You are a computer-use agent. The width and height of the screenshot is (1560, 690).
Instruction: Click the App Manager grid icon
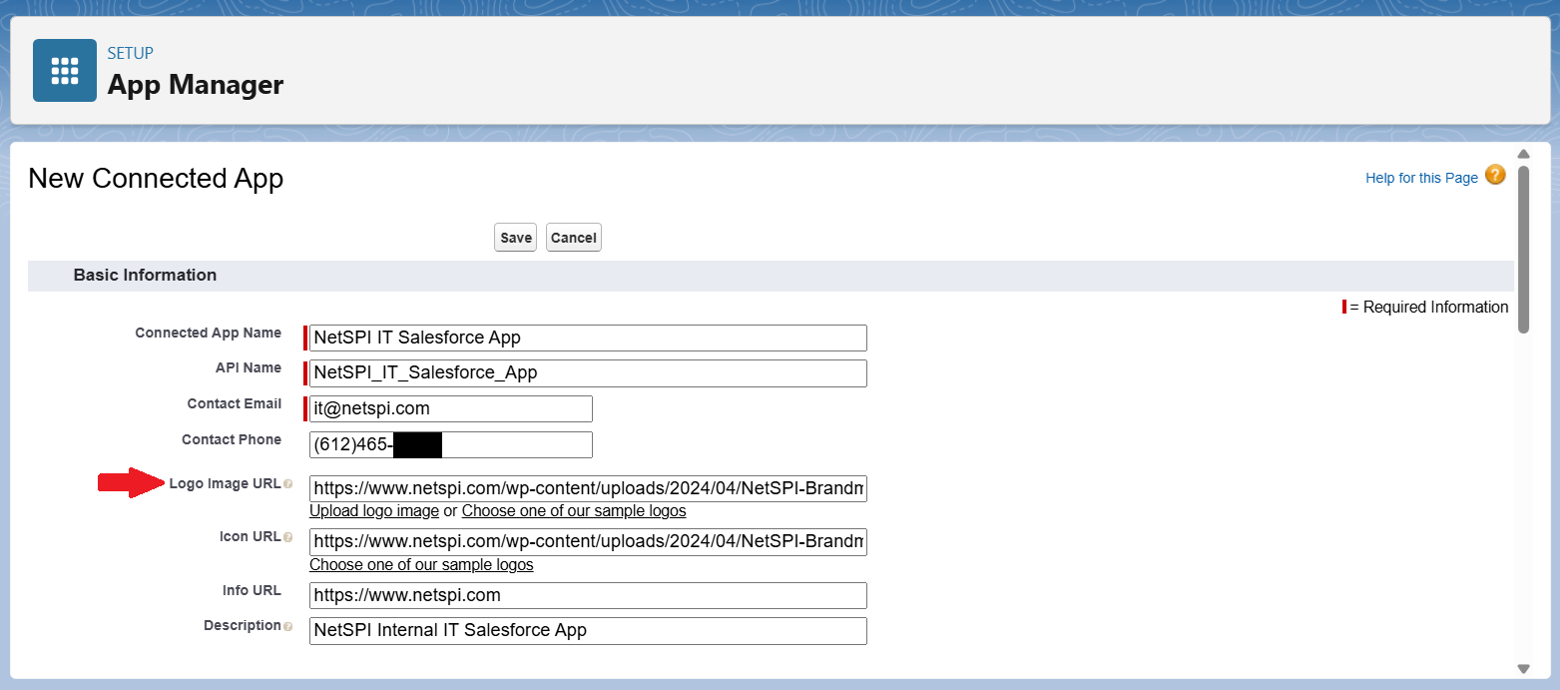[65, 71]
